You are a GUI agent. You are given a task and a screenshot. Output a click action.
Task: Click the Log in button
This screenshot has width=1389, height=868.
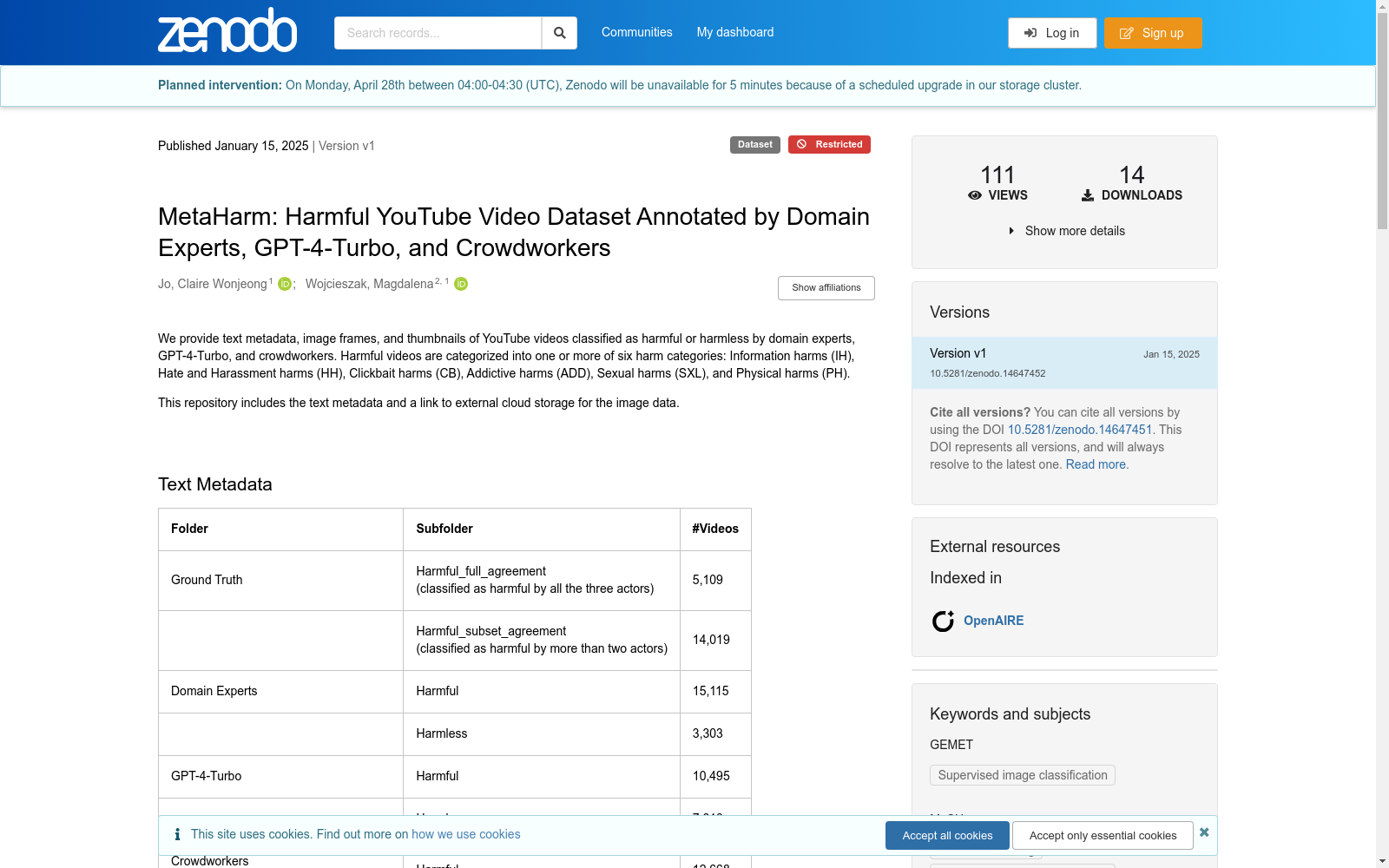click(1052, 33)
